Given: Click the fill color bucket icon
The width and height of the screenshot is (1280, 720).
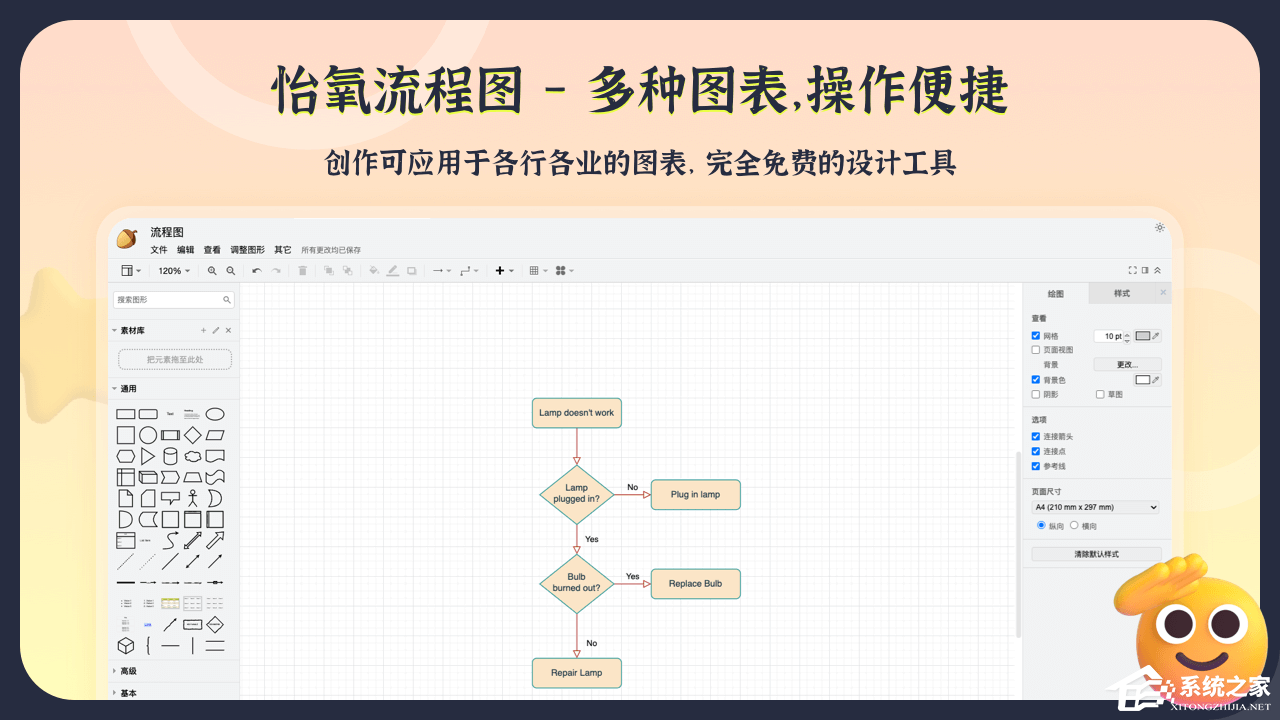Looking at the screenshot, I should 374,271.
